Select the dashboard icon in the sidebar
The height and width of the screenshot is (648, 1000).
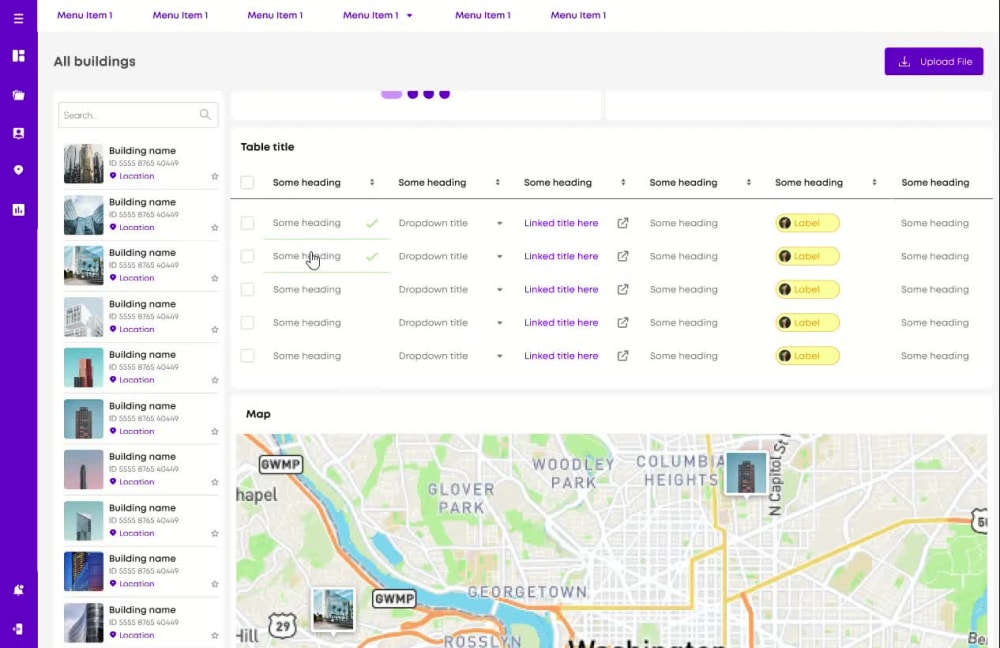18,56
